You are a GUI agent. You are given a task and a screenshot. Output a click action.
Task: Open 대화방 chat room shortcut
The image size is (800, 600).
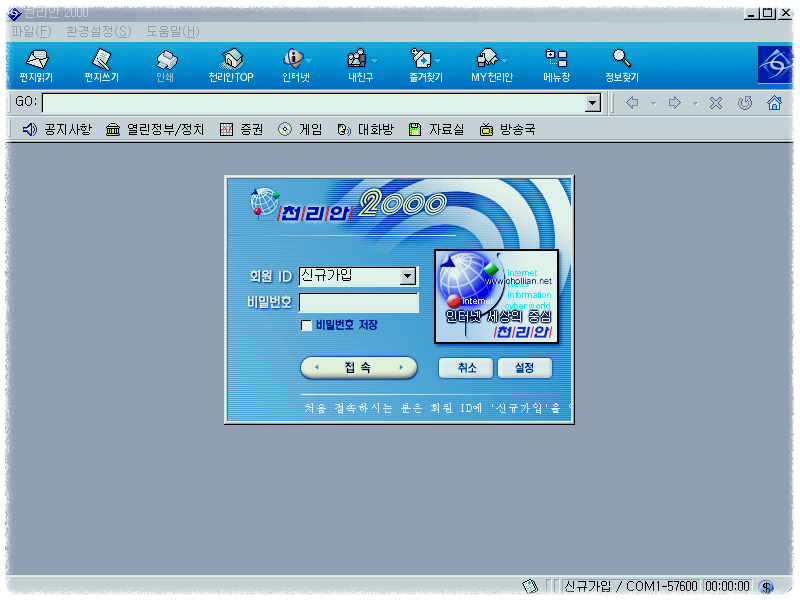(365, 130)
